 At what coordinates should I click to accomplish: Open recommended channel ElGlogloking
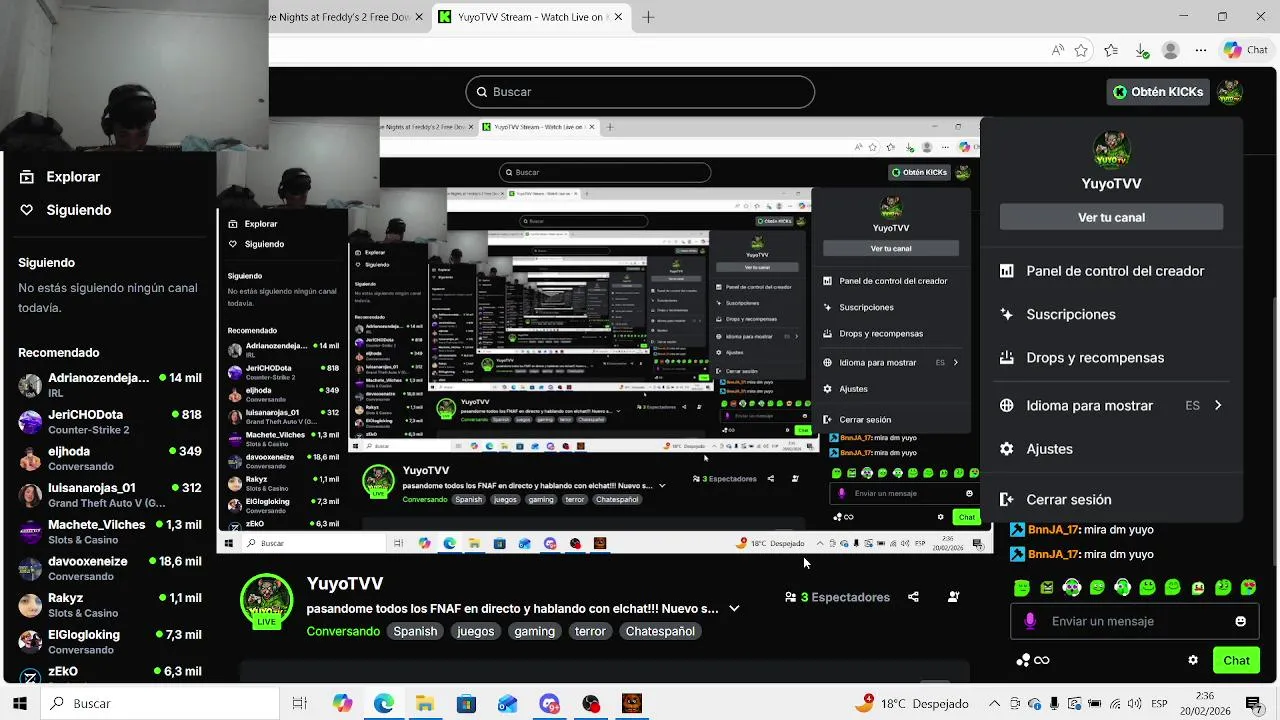(x=110, y=641)
